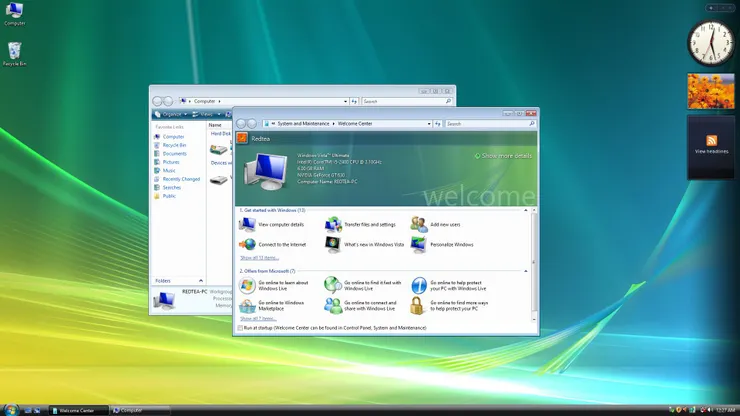The width and height of the screenshot is (740, 416).
Task: Click System and Maintenance breadcrumb
Action: [x=303, y=124]
